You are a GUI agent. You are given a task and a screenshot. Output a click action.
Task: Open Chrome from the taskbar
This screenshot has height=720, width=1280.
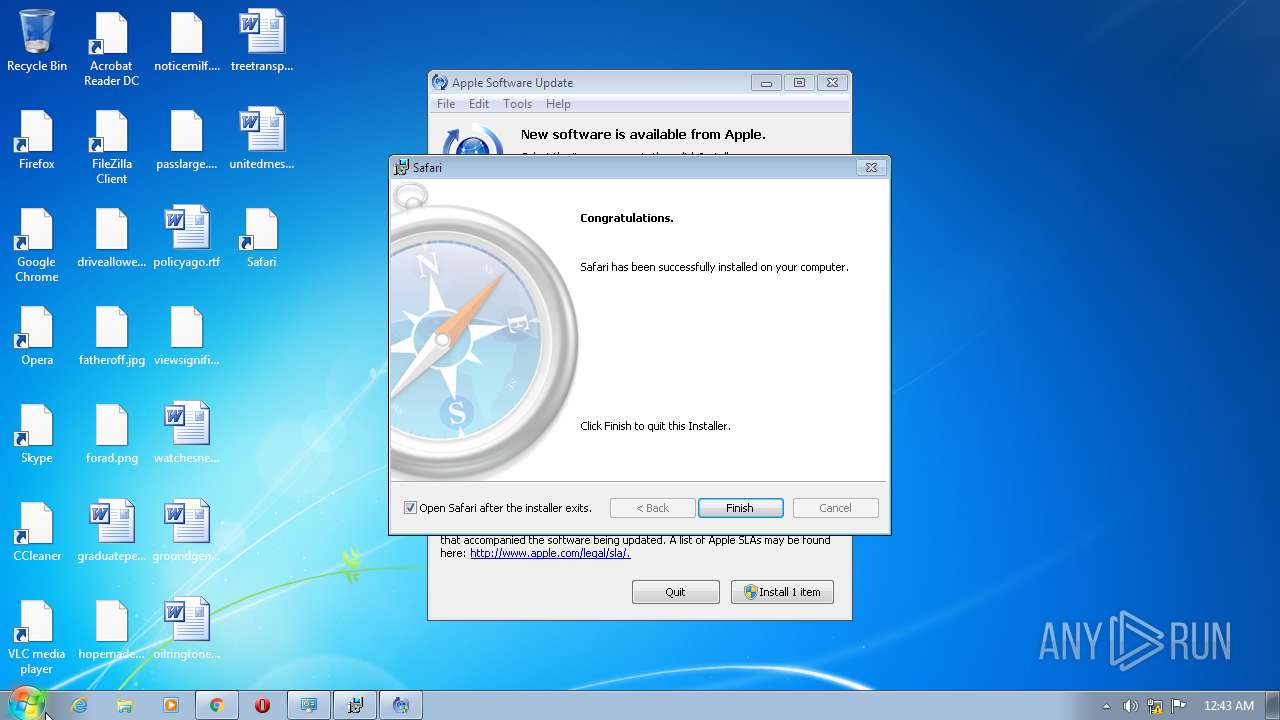click(x=216, y=705)
